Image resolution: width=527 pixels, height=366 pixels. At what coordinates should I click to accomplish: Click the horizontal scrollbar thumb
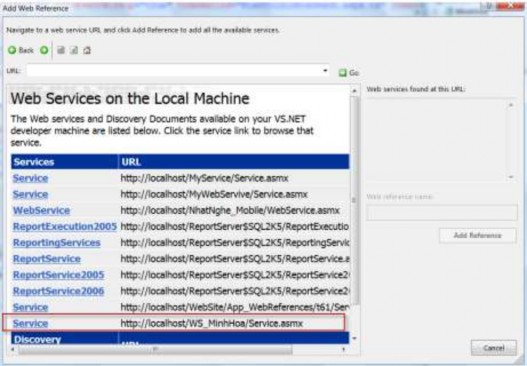[155, 350]
